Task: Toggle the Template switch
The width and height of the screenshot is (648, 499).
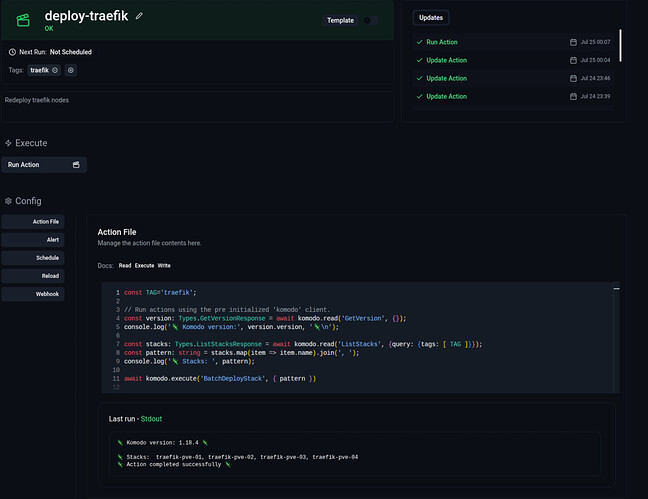Action: coord(368,20)
